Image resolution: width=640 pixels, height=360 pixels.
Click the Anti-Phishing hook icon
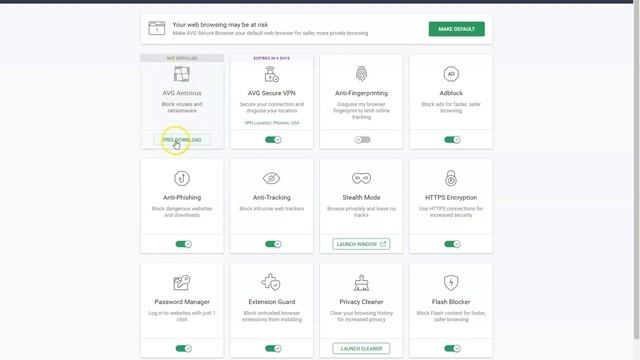click(182, 178)
